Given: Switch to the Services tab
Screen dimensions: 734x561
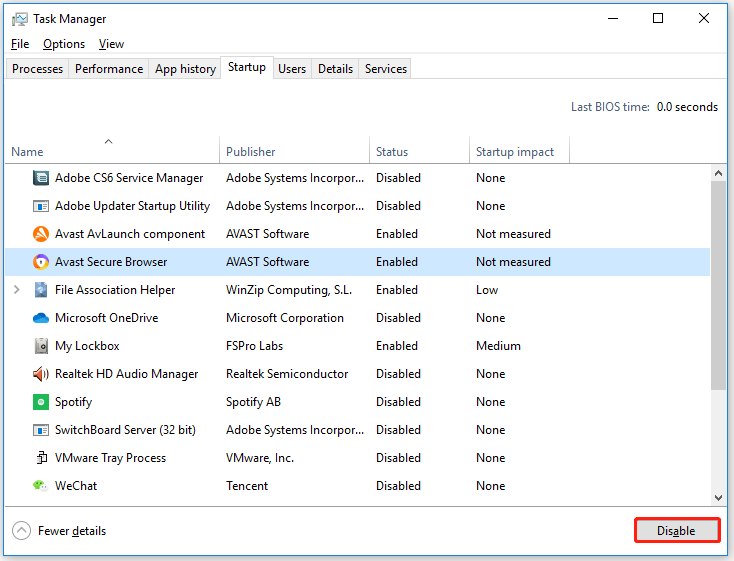Looking at the screenshot, I should (386, 69).
